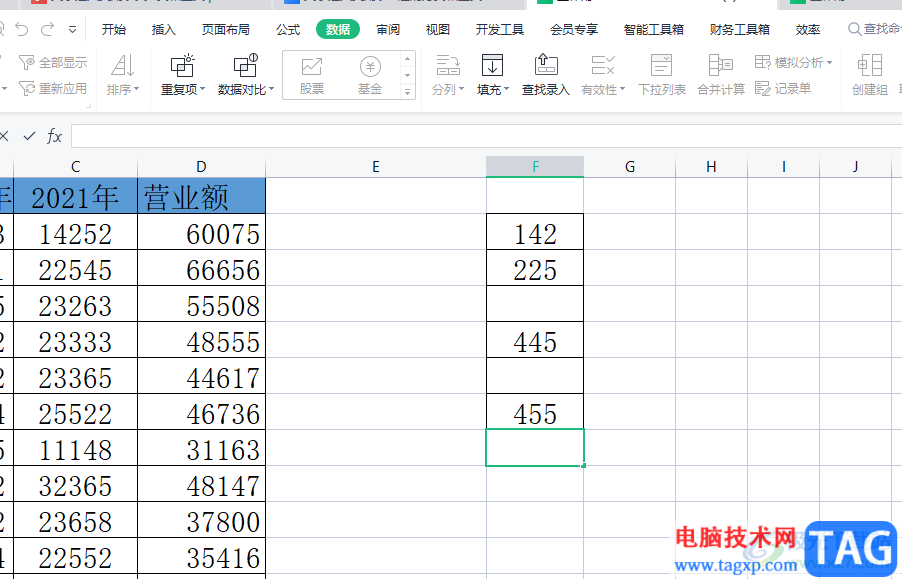The height and width of the screenshot is (579, 902).
Task: Click the 营业额 header cell
Action: click(x=201, y=196)
